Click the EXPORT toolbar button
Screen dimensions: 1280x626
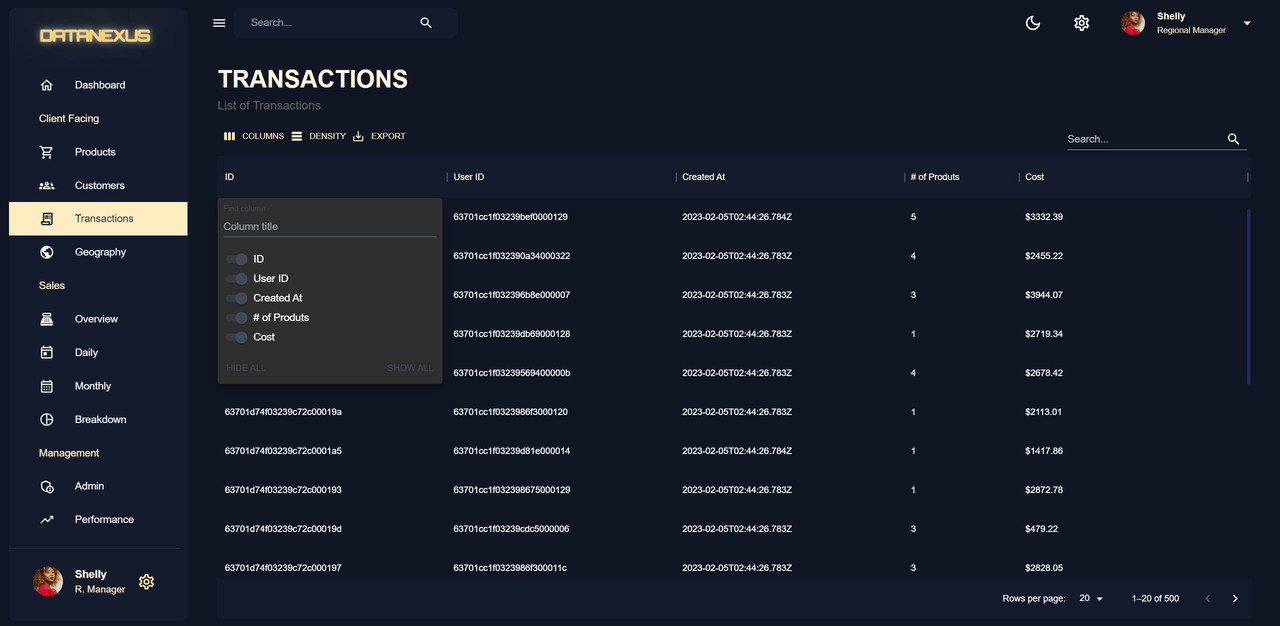(x=379, y=136)
